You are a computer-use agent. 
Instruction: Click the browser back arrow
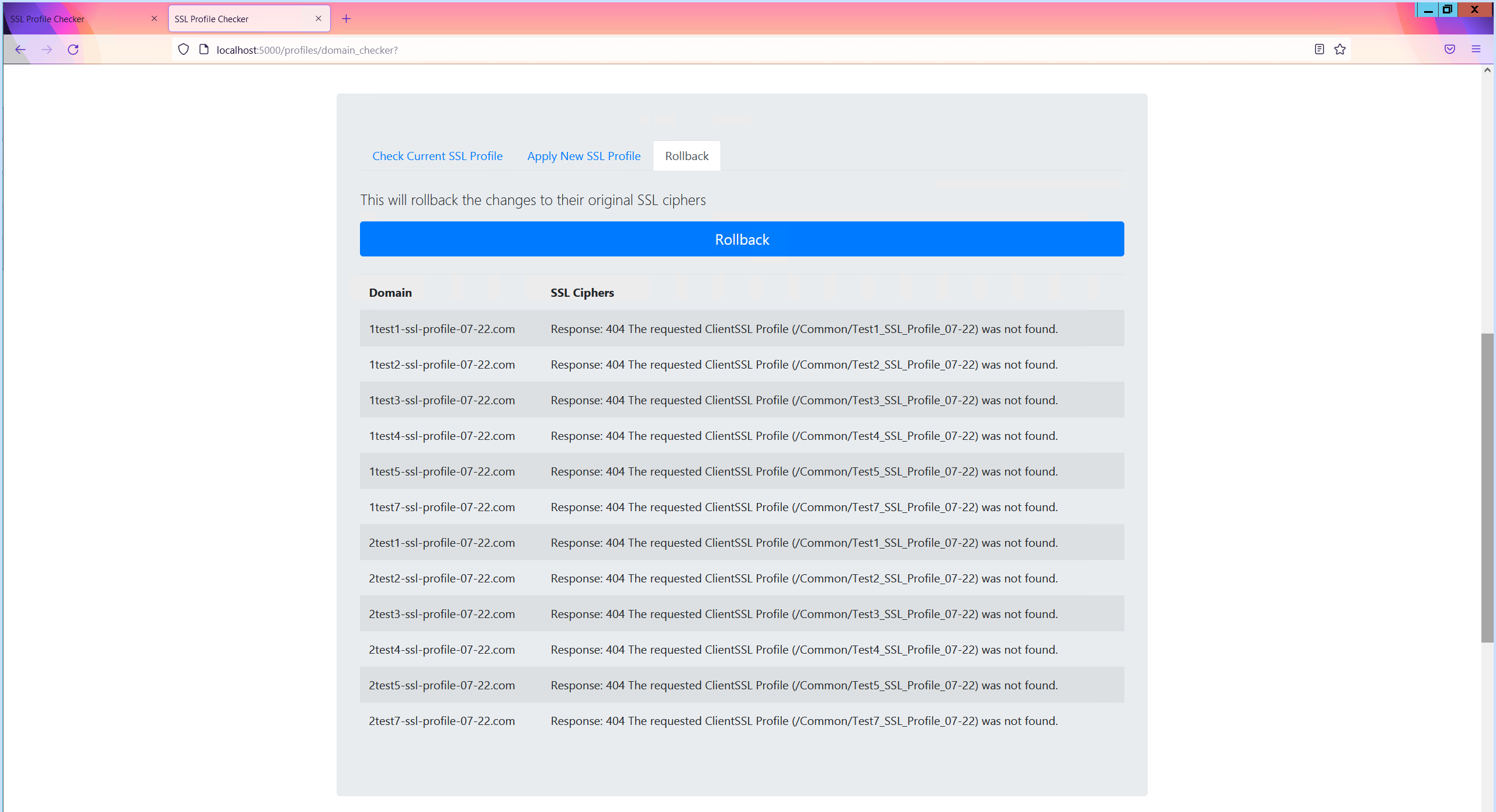point(20,50)
